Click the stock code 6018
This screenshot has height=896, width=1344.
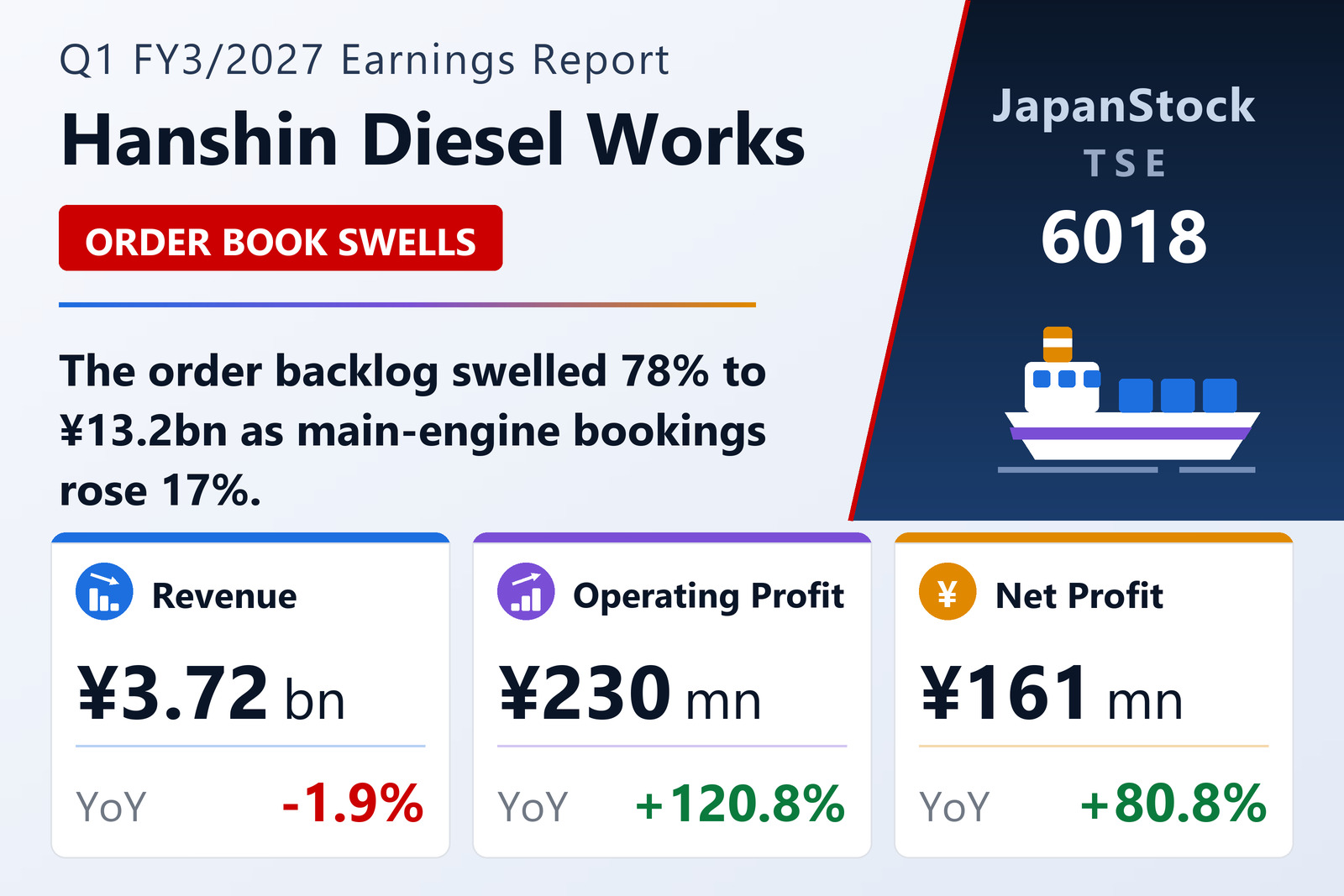[x=1124, y=237]
